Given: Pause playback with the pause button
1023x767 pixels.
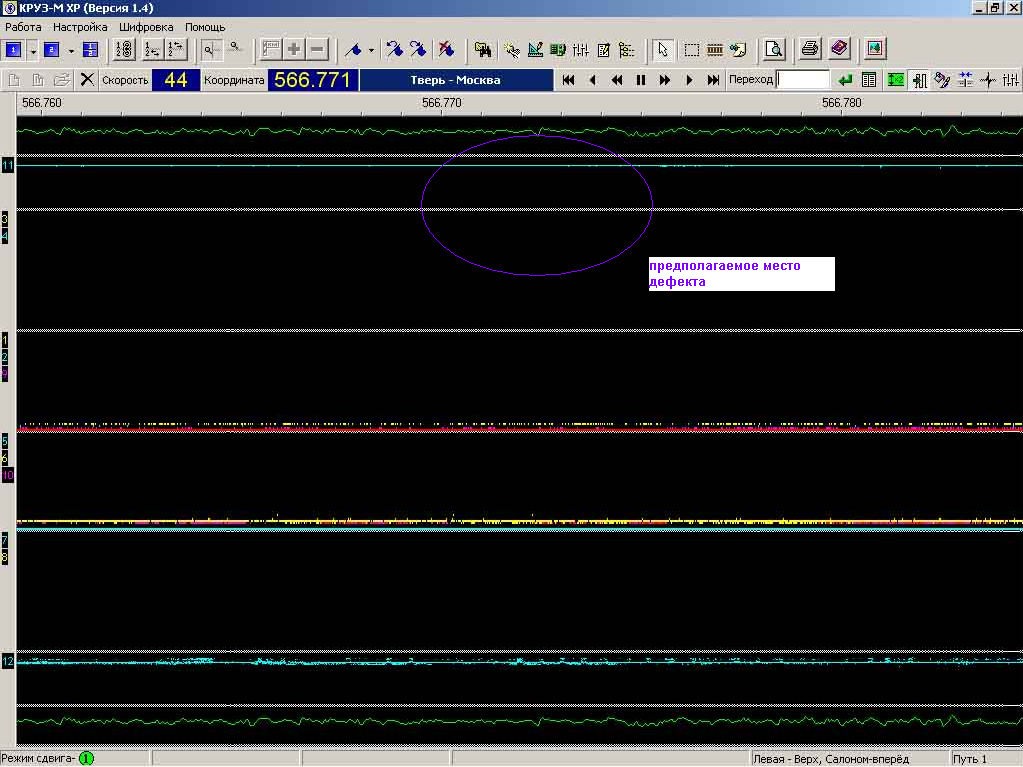Looking at the screenshot, I should [x=641, y=80].
